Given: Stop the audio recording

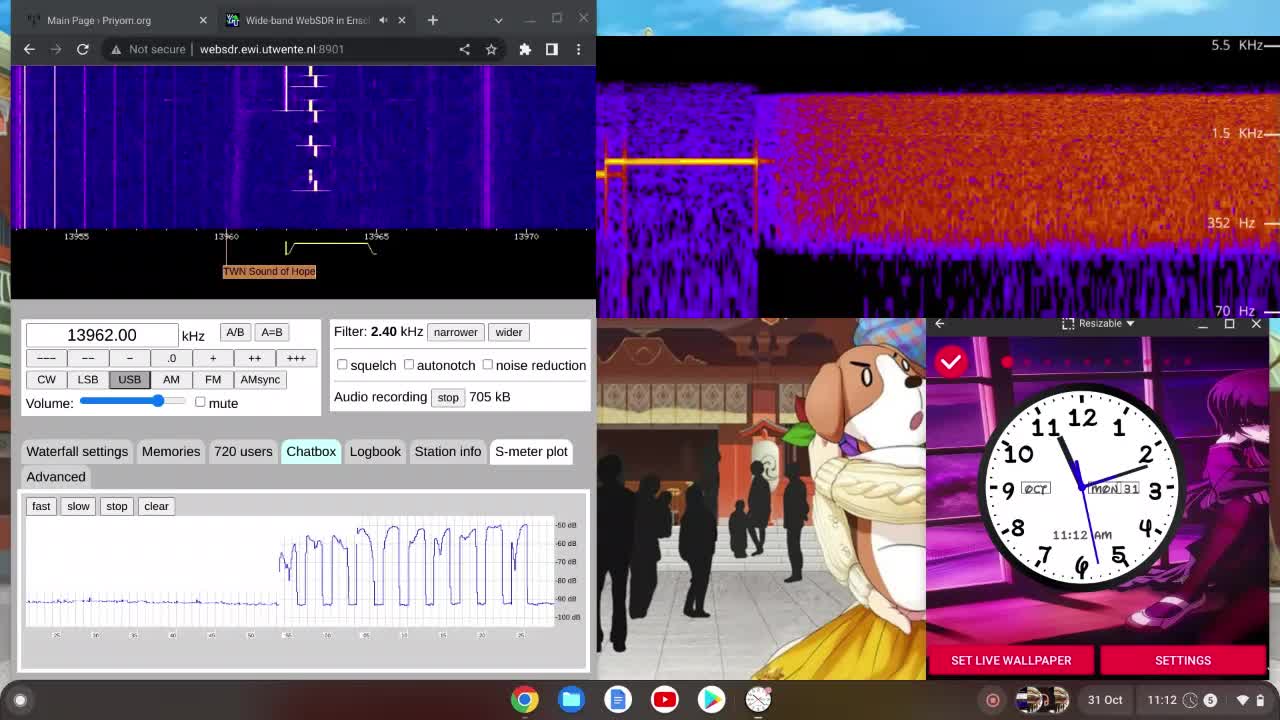Looking at the screenshot, I should point(448,397).
